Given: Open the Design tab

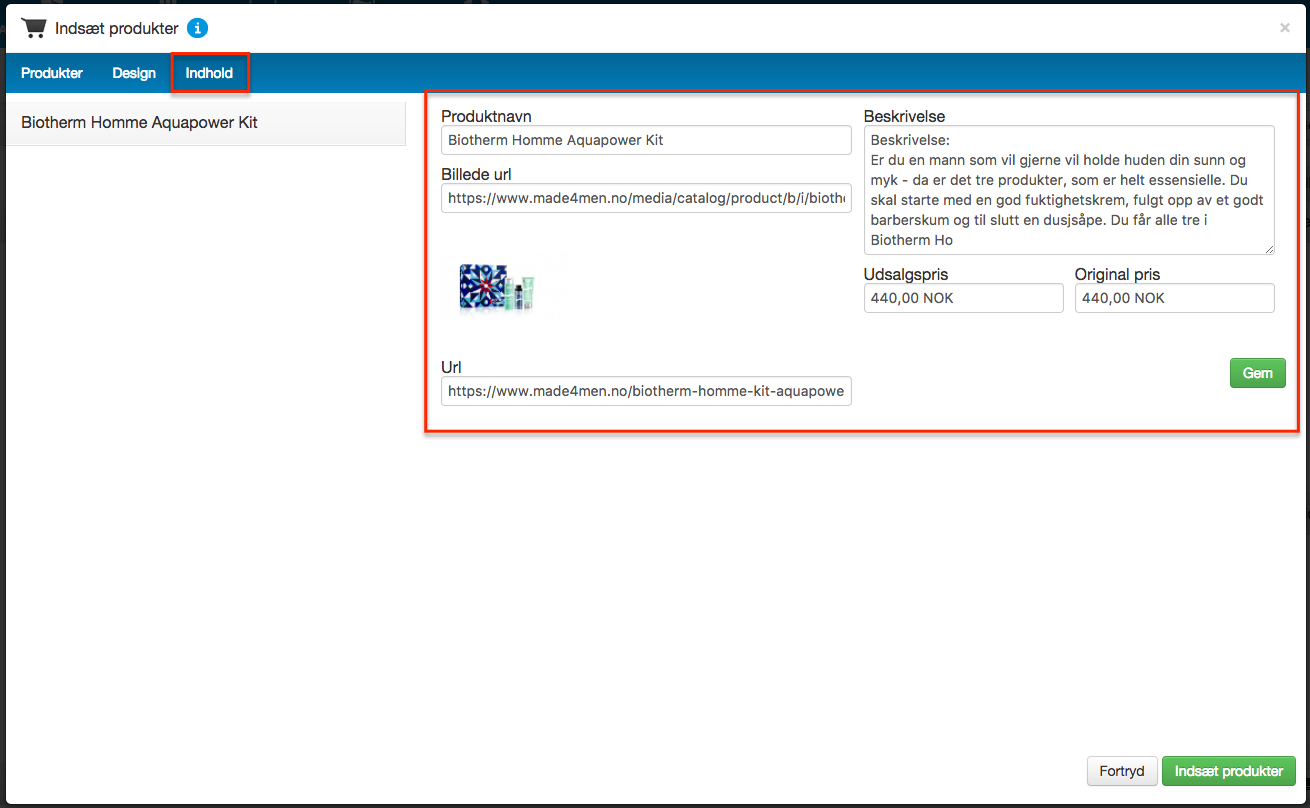Looking at the screenshot, I should click(134, 73).
